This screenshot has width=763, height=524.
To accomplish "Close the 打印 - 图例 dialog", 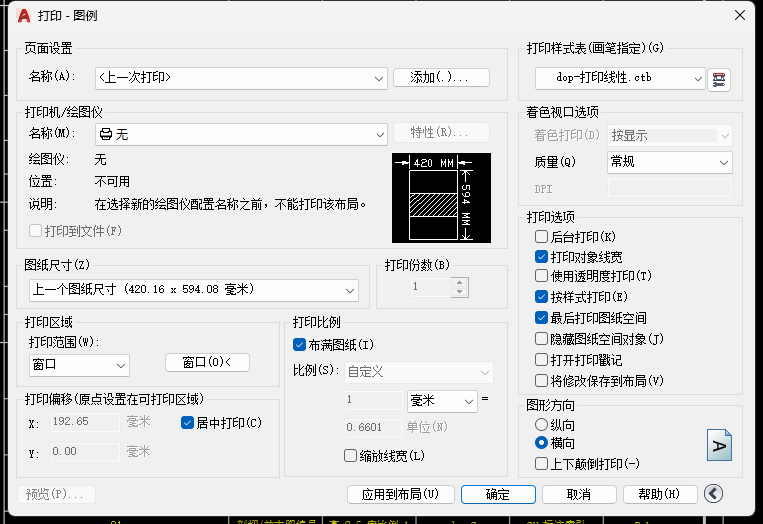I will pos(740,15).
